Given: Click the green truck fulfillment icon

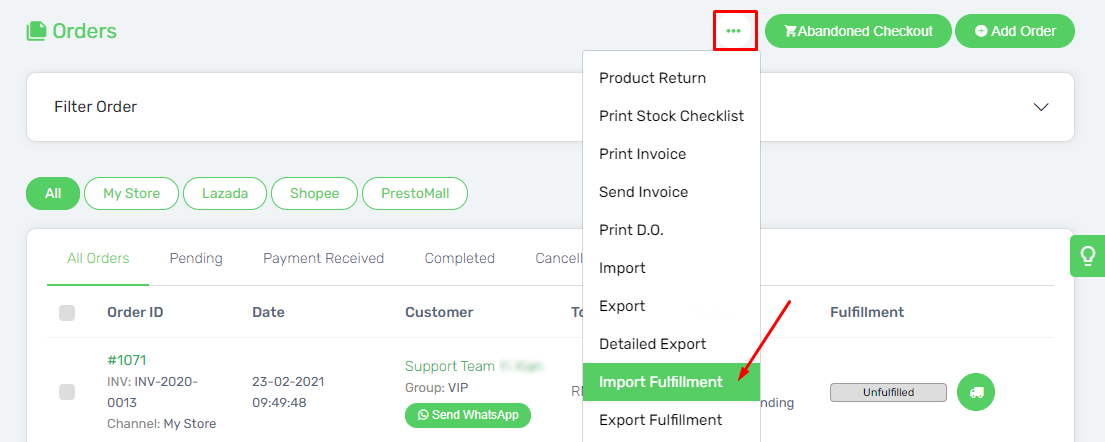Looking at the screenshot, I should coord(976,393).
